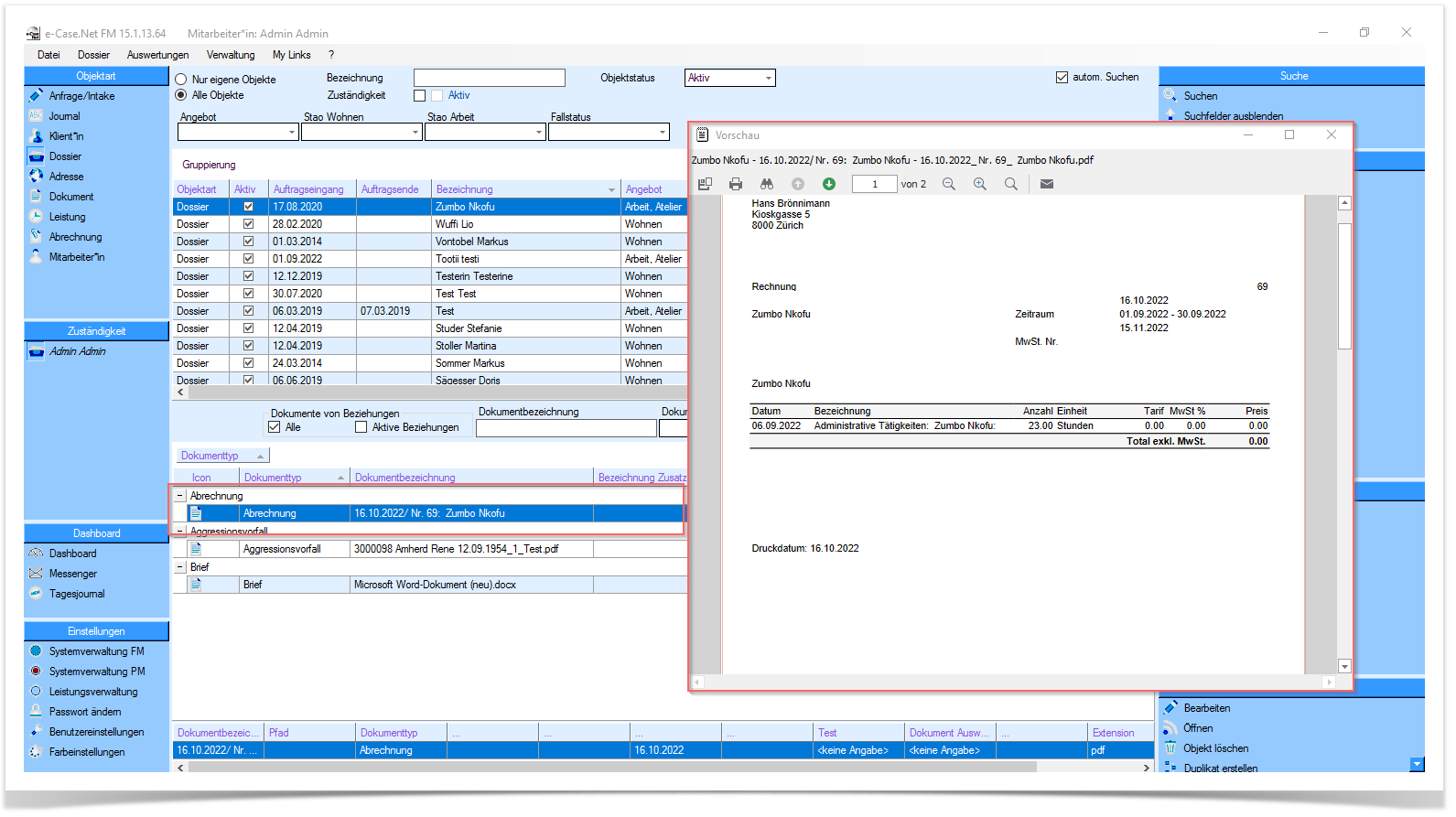Collapse the Abrechnung document group
The height and width of the screenshot is (817, 1456).
click(x=180, y=496)
